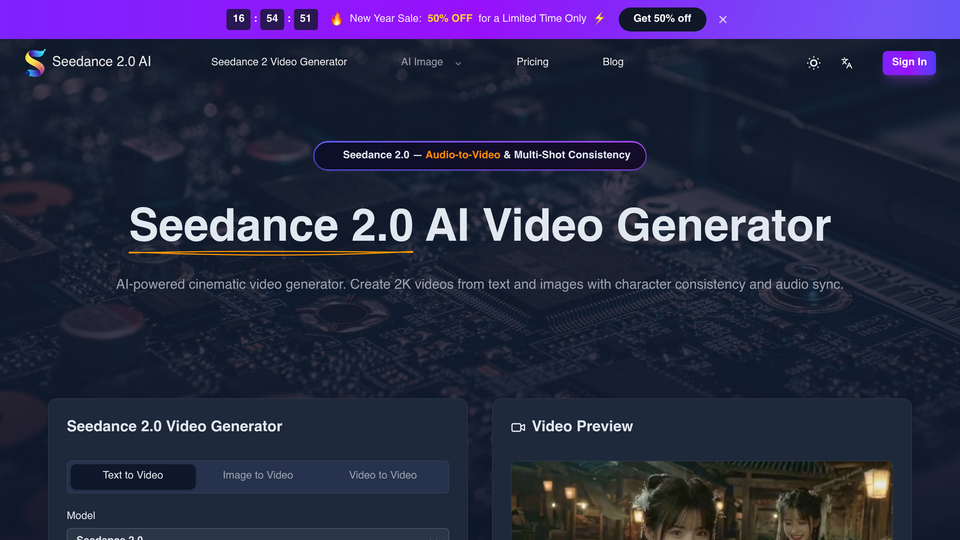960x540 pixels.
Task: Click the countdown minutes box showing 54
Action: [272, 19]
